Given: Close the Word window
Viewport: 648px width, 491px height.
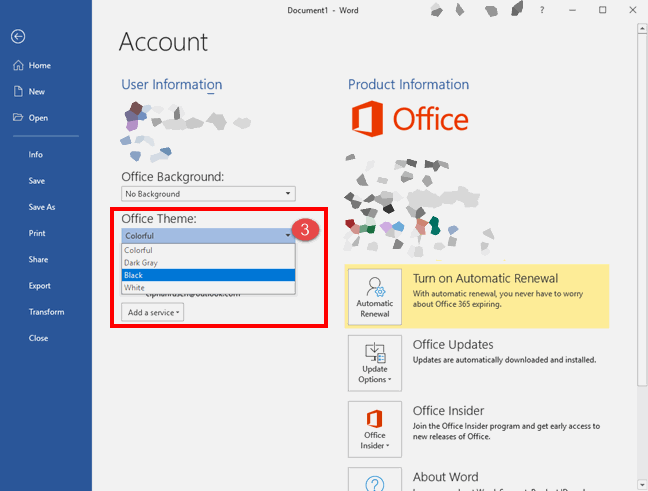Looking at the screenshot, I should [633, 10].
